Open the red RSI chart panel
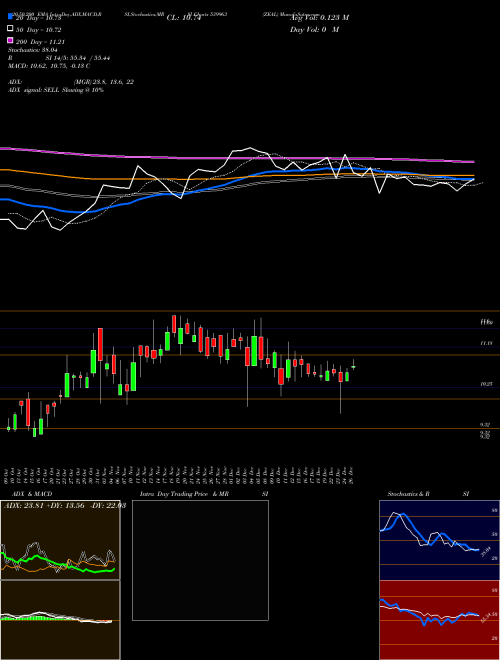Image resolution: width=500 pixels, height=660 pixels. [x=439, y=620]
